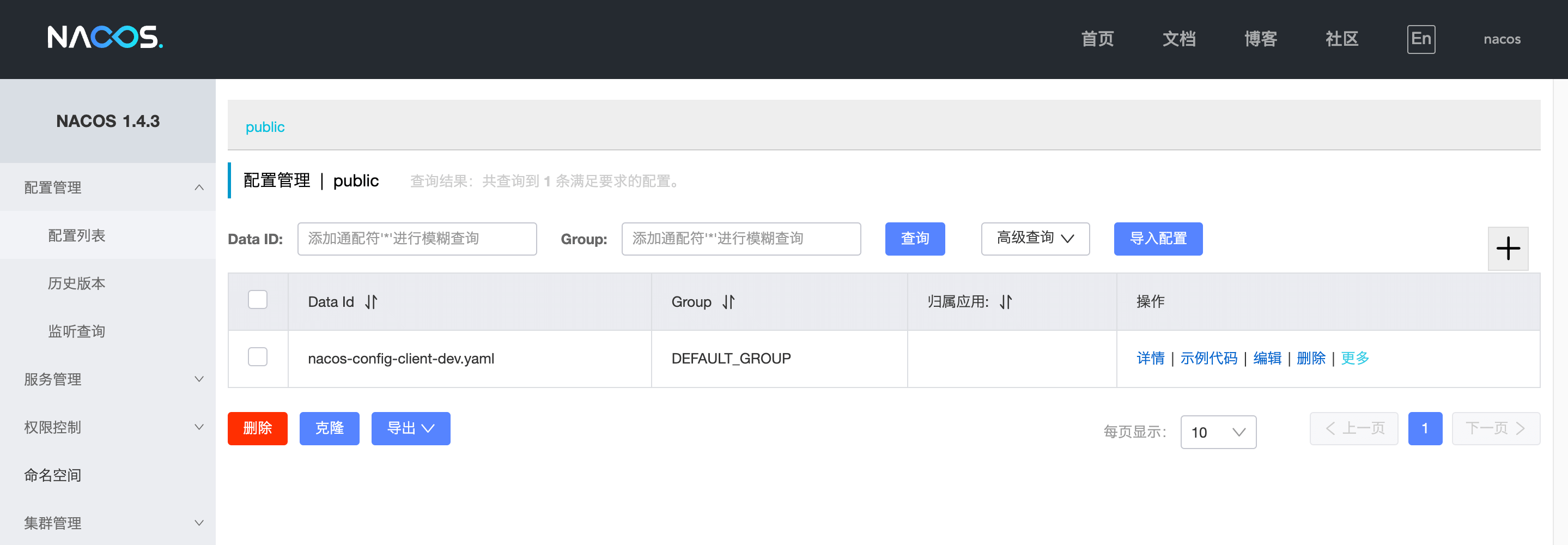Expand the 集群管理 sidebar section
The height and width of the screenshot is (545, 1568).
[x=108, y=523]
